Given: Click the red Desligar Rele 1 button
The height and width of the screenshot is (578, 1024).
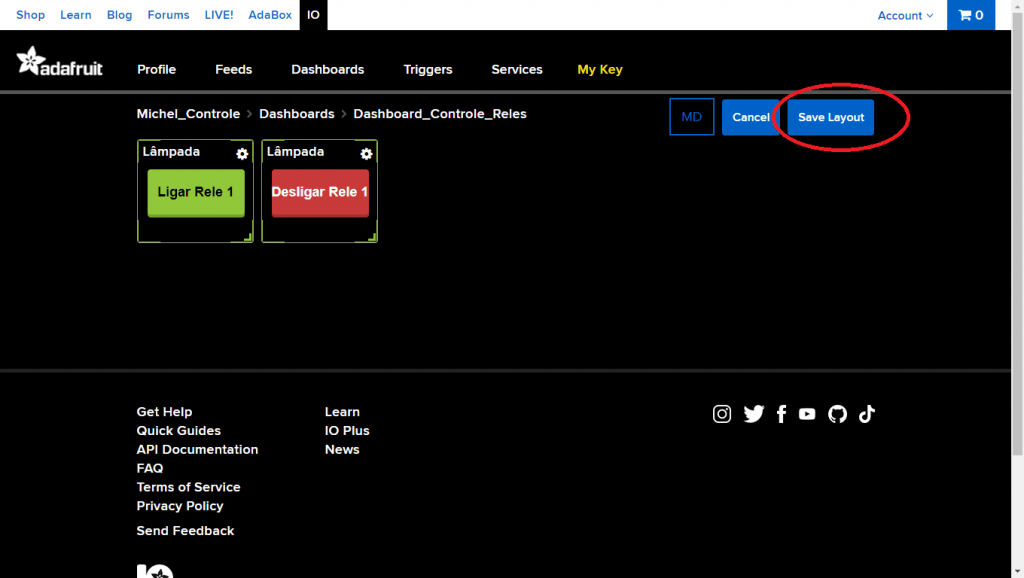Looking at the screenshot, I should [320, 193].
